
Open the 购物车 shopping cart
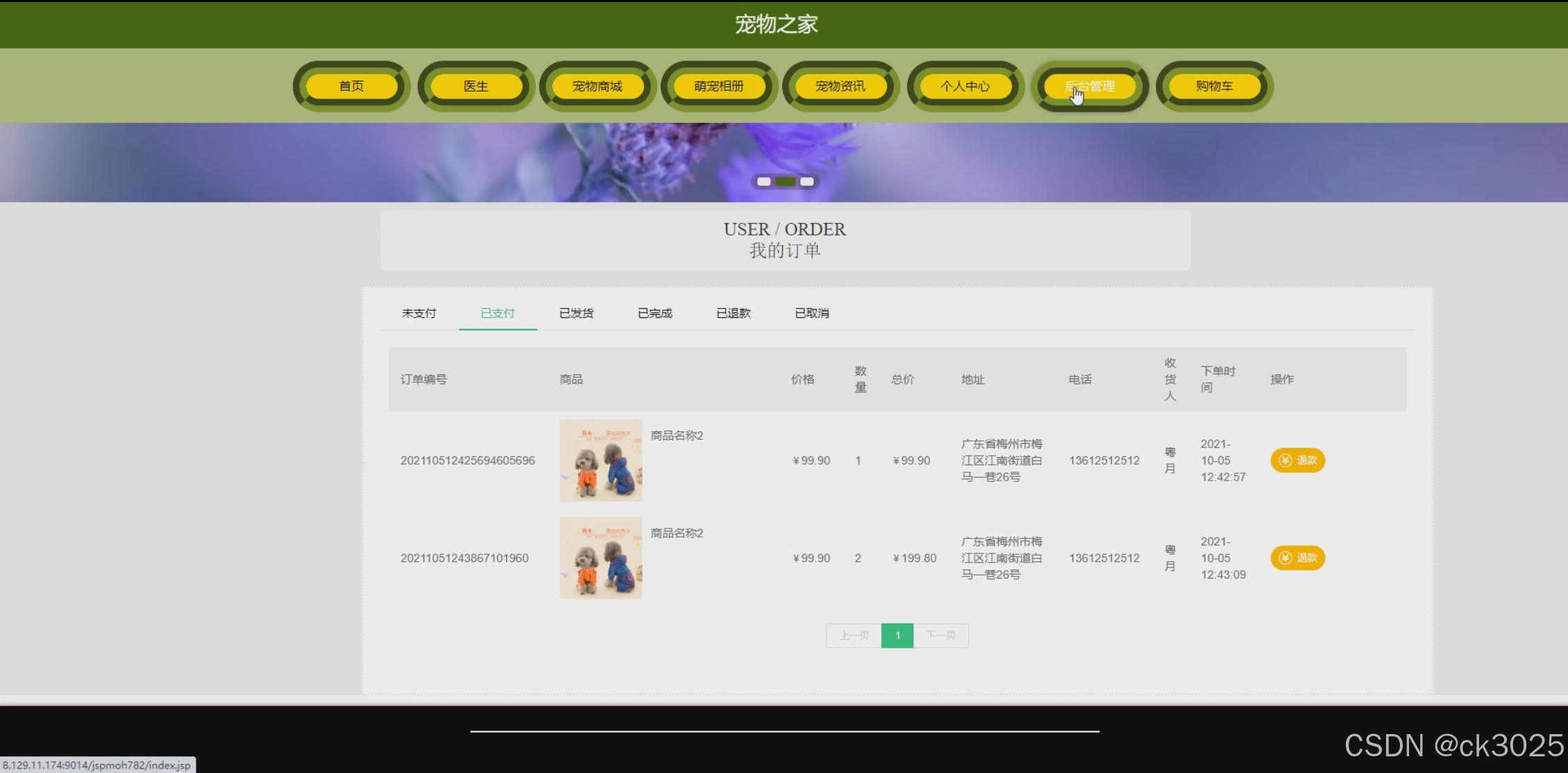pyautogui.click(x=1215, y=86)
